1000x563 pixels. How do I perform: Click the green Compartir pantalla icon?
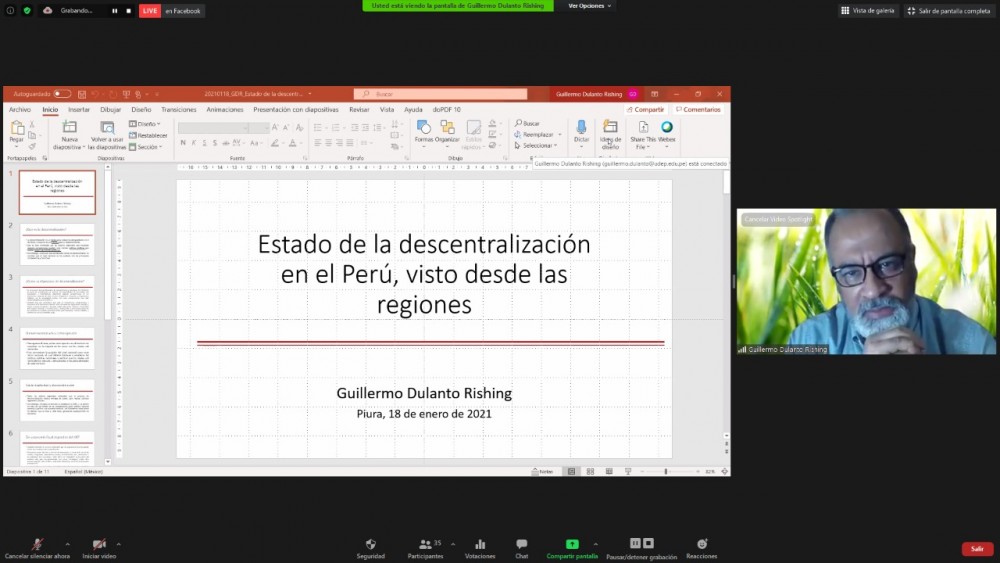tap(572, 545)
